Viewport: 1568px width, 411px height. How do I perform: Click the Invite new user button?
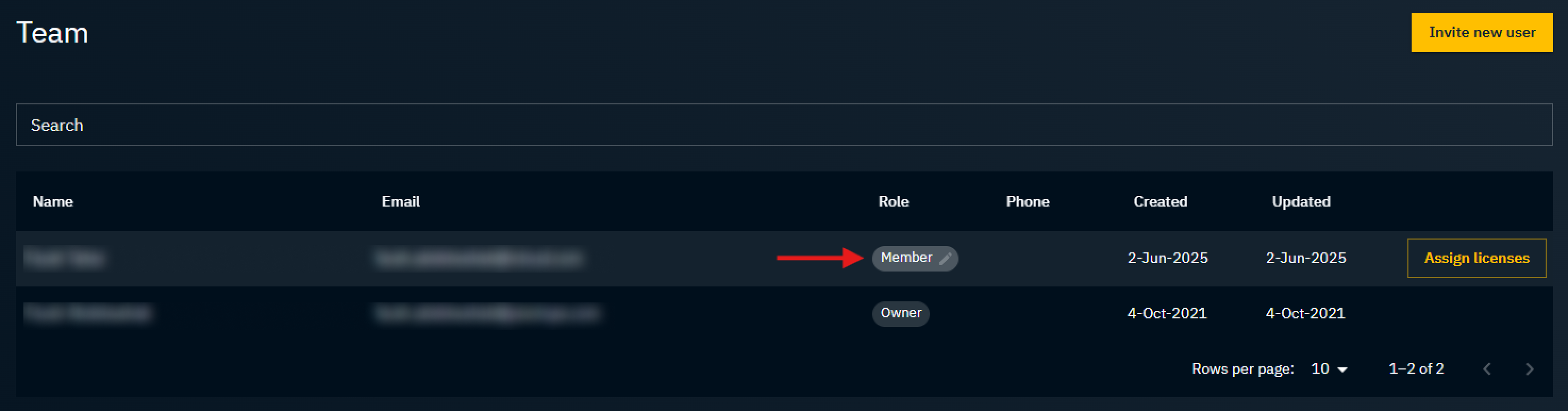[1481, 32]
